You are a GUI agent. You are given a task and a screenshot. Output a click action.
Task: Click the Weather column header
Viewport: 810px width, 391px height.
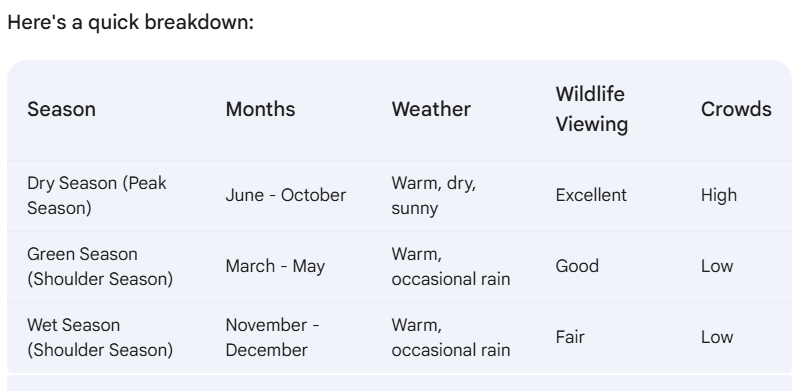(431, 109)
